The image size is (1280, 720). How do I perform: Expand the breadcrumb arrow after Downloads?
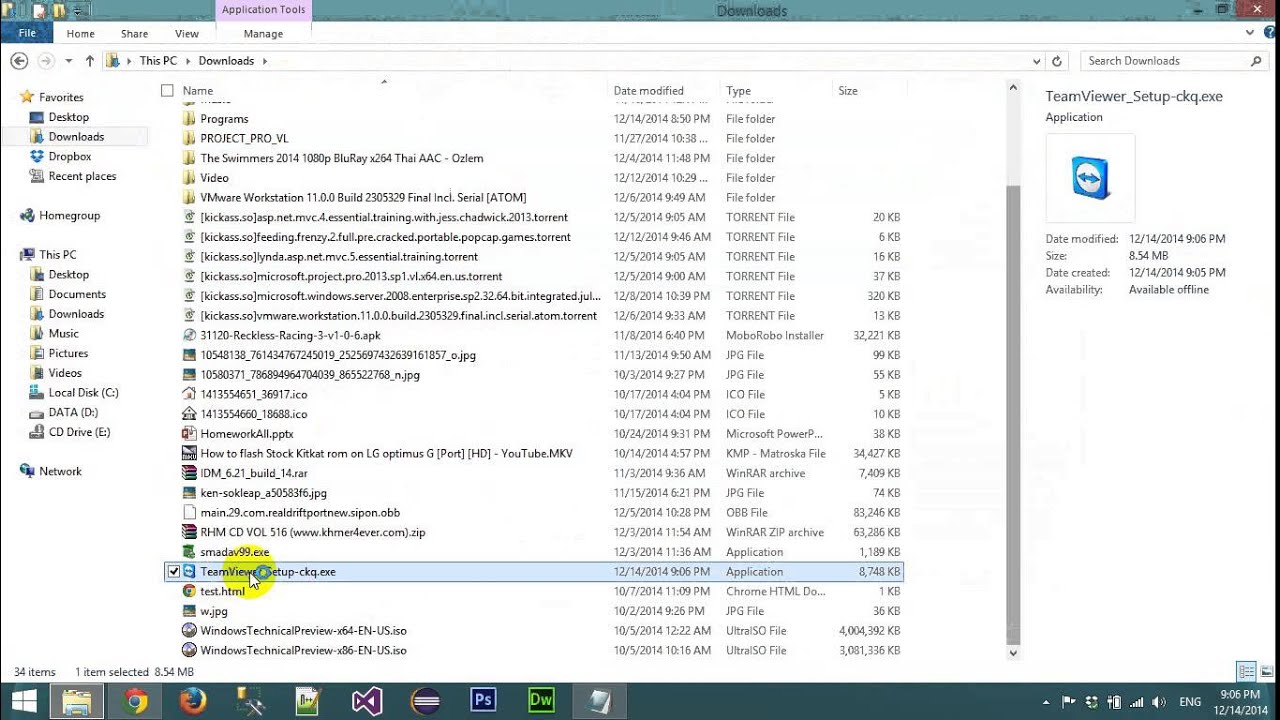point(265,61)
